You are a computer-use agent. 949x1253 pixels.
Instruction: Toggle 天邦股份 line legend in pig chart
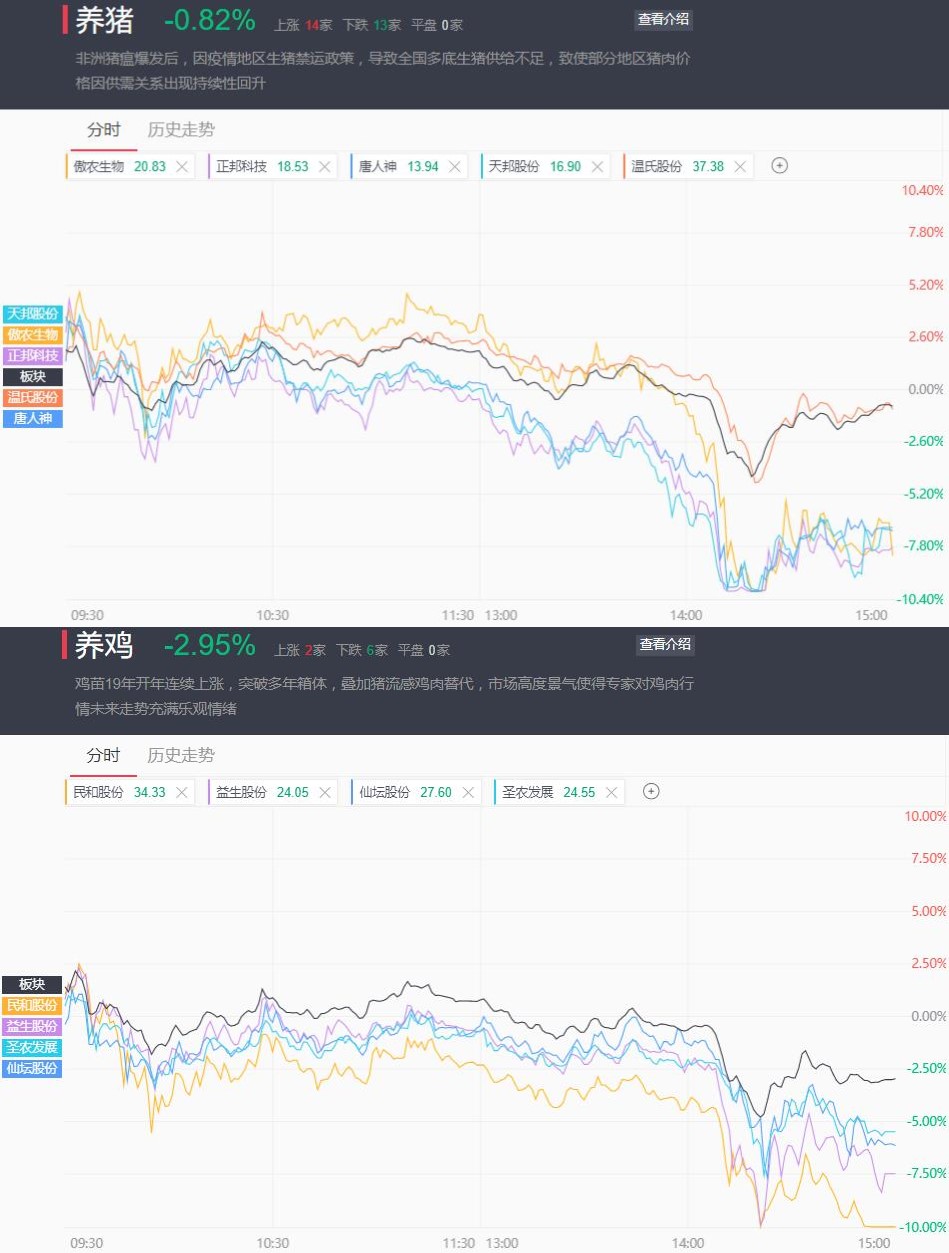pos(33,314)
